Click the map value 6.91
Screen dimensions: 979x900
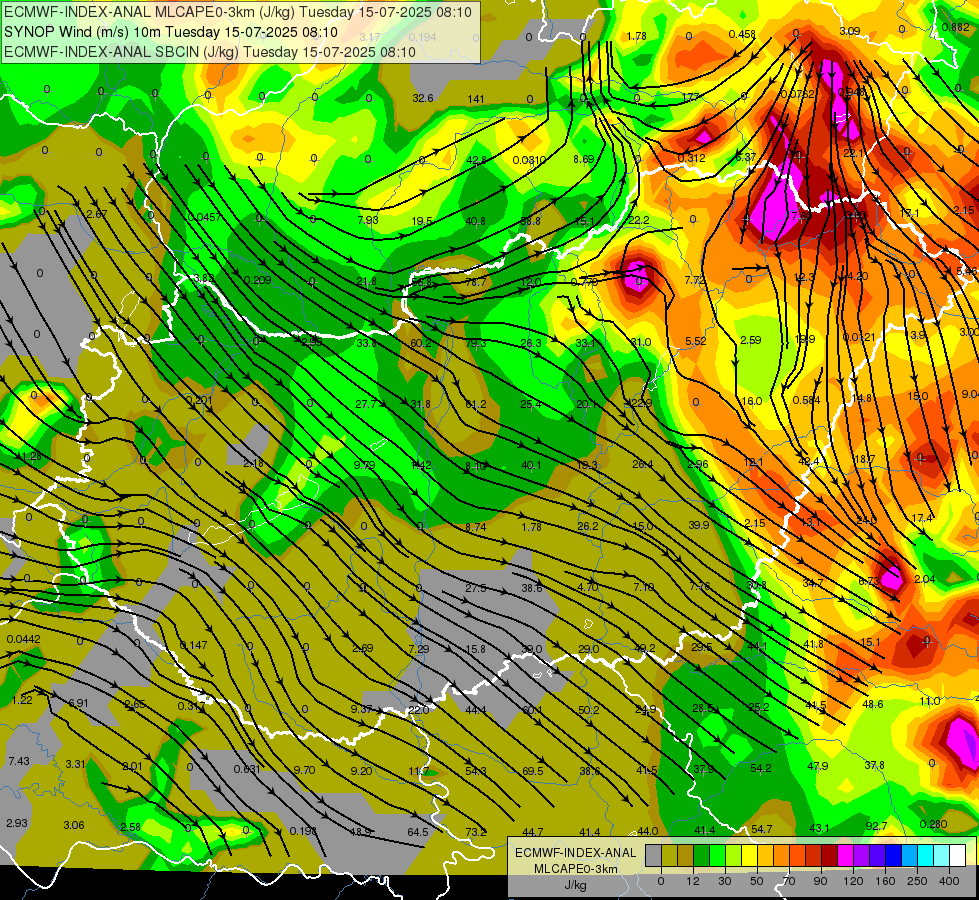click(78, 703)
